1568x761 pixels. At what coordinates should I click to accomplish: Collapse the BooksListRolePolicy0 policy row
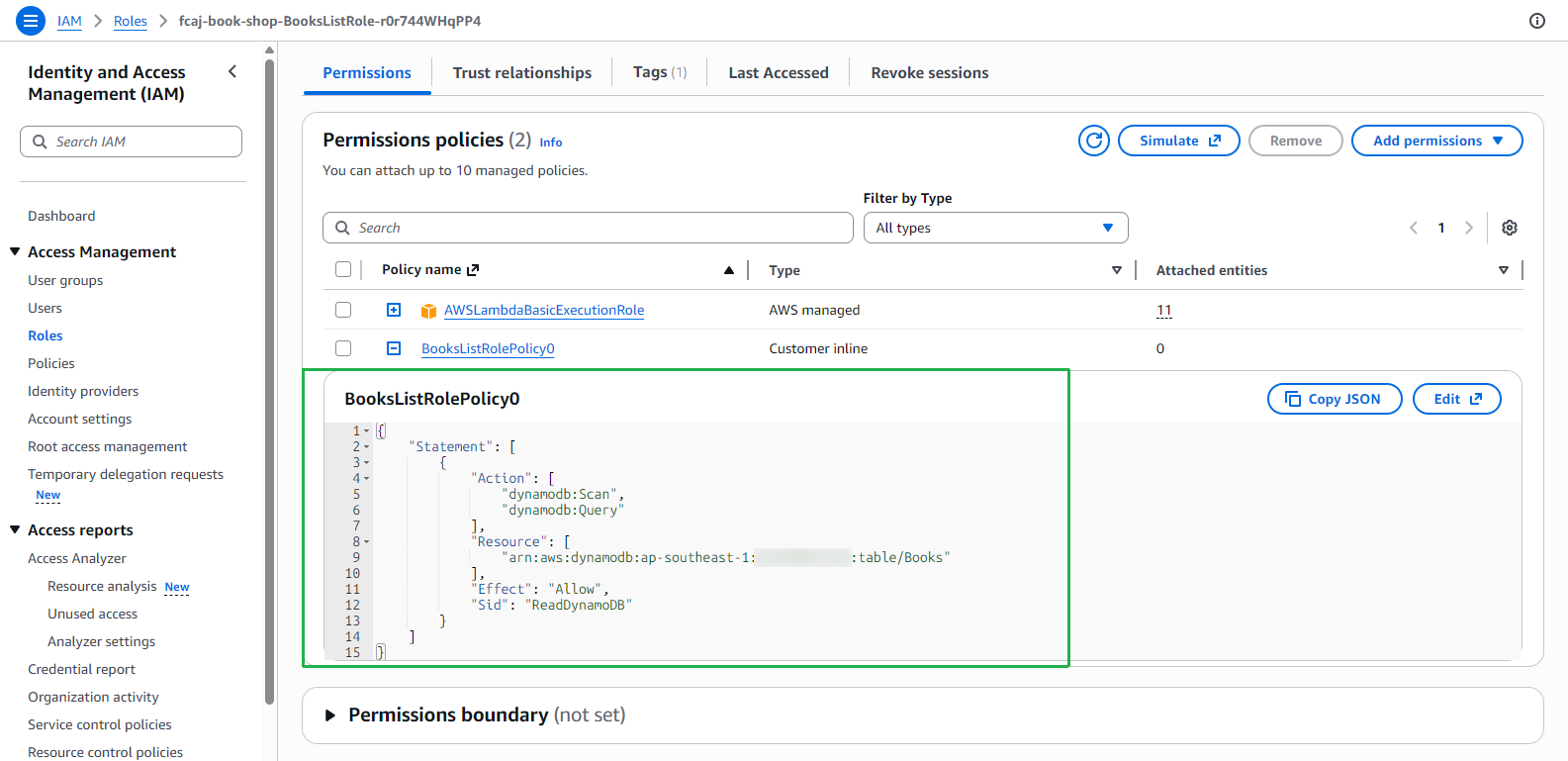[394, 348]
